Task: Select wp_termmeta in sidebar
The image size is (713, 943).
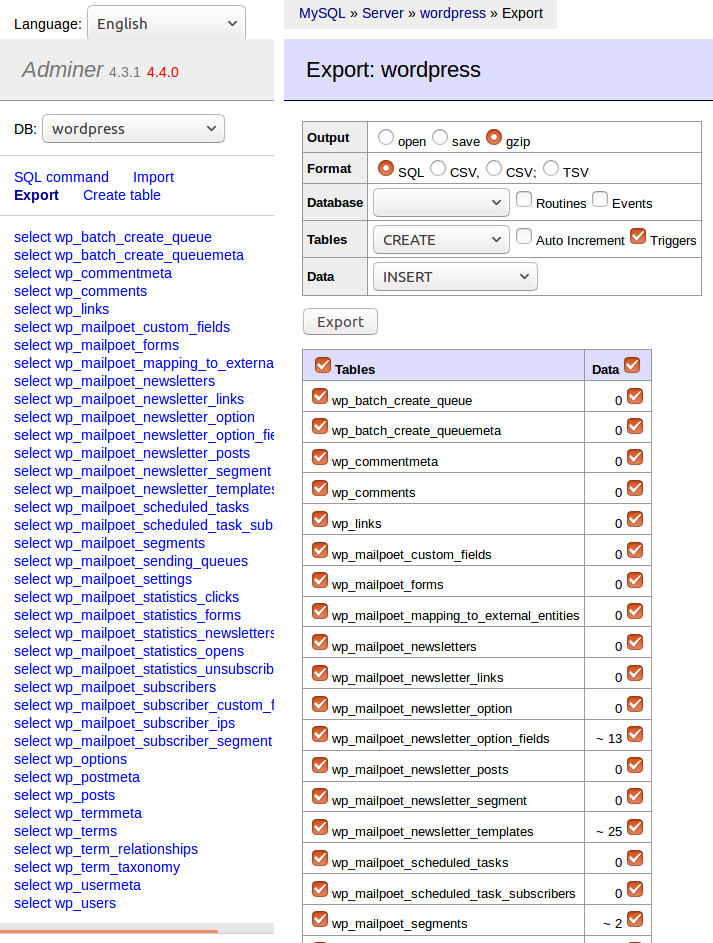Action: [x=78, y=813]
